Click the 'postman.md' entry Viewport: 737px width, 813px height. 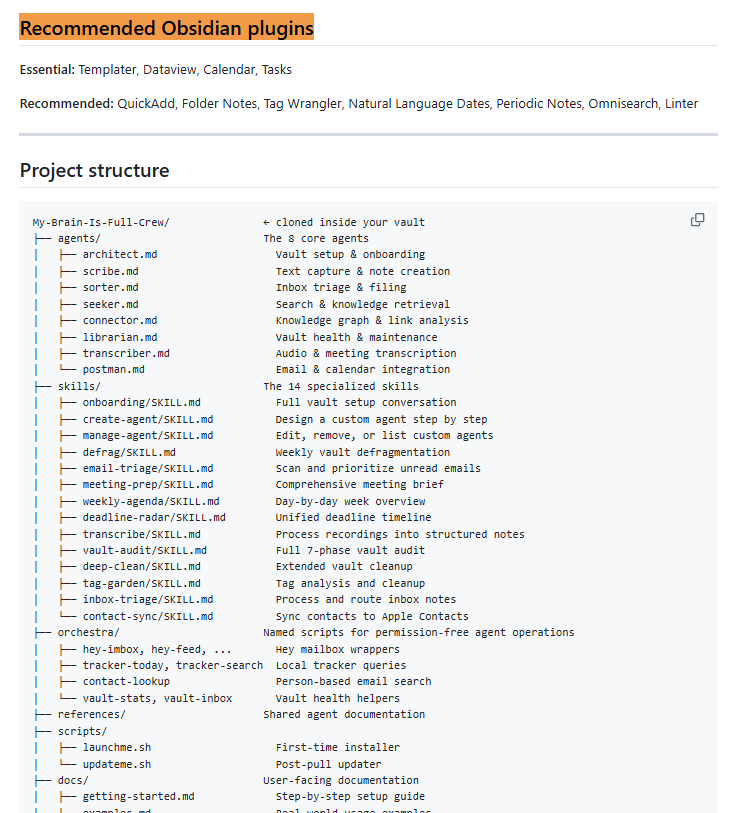pyautogui.click(x=114, y=369)
